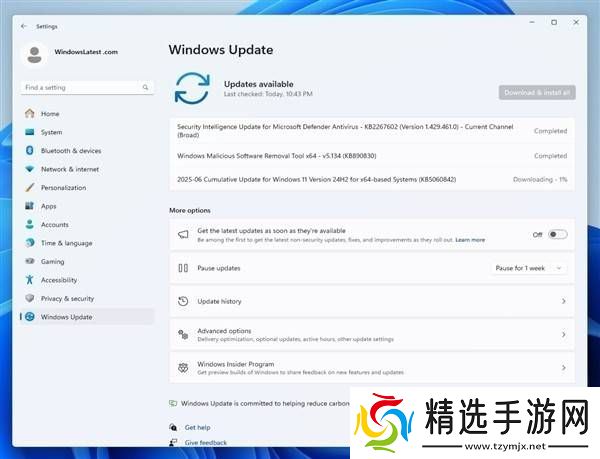Click the Windows Insider Program icon
Image resolution: width=600 pixels, height=459 pixels.
[183, 367]
